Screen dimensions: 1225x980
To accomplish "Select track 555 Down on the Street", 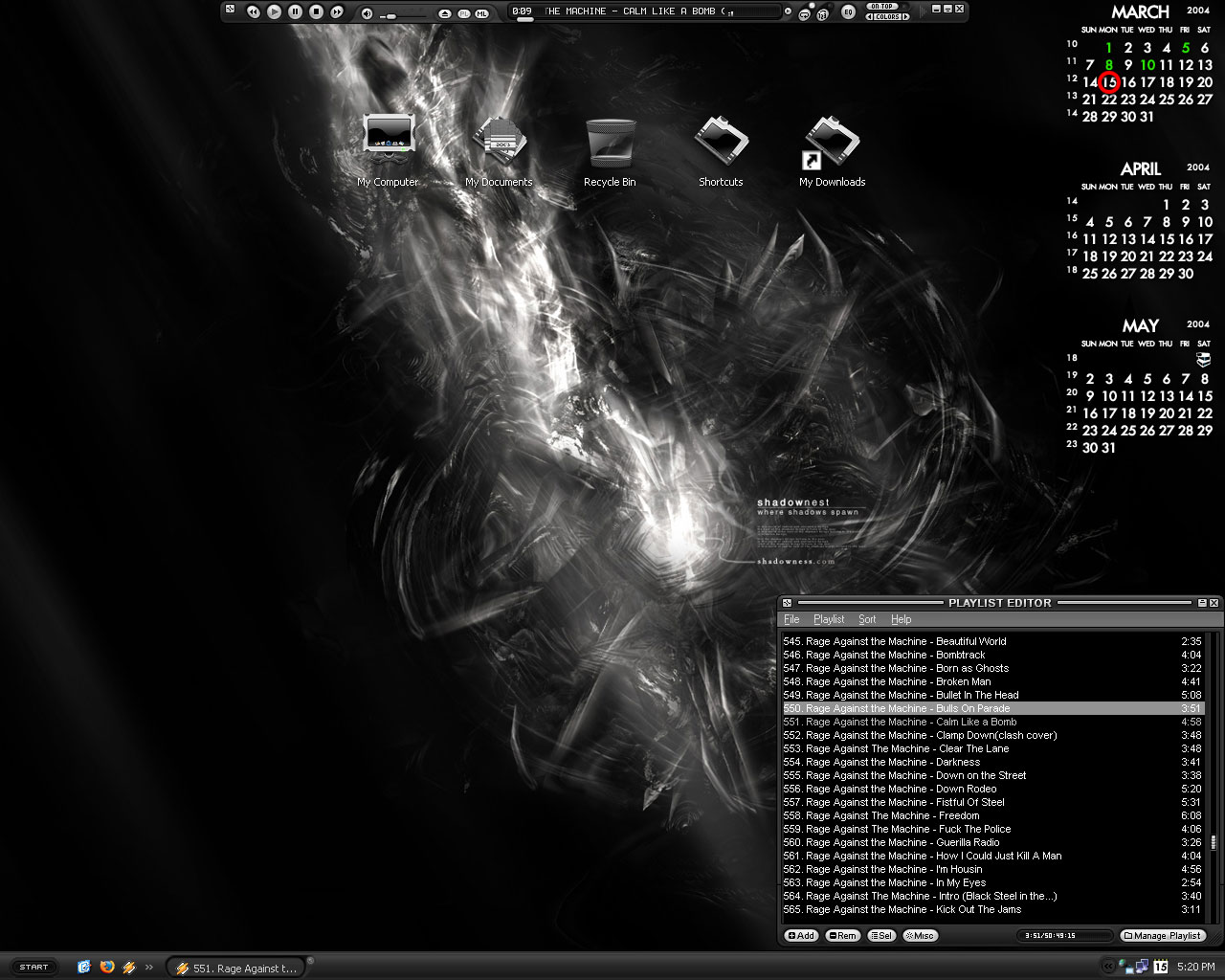I will click(x=992, y=775).
